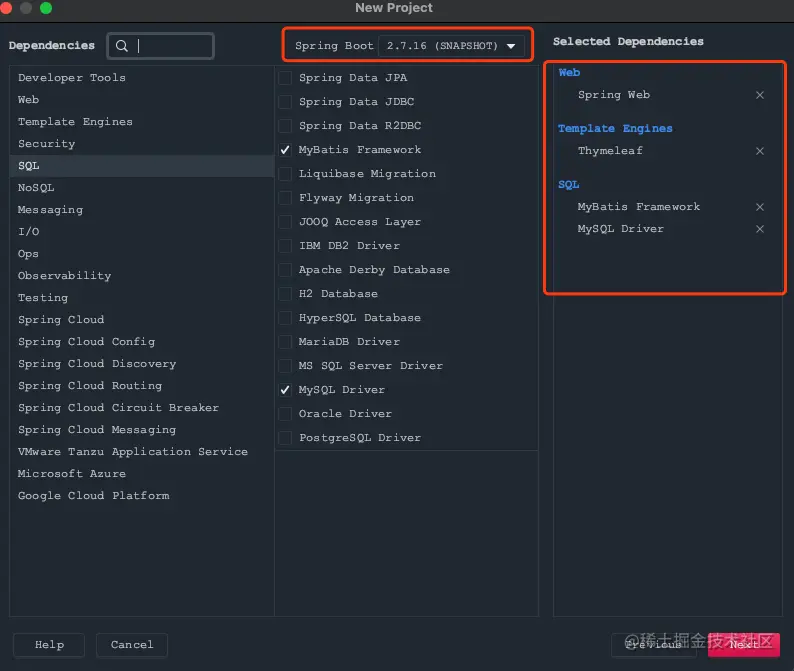Select Microsoft Azure category
This screenshot has width=794, height=671.
coord(142,473)
